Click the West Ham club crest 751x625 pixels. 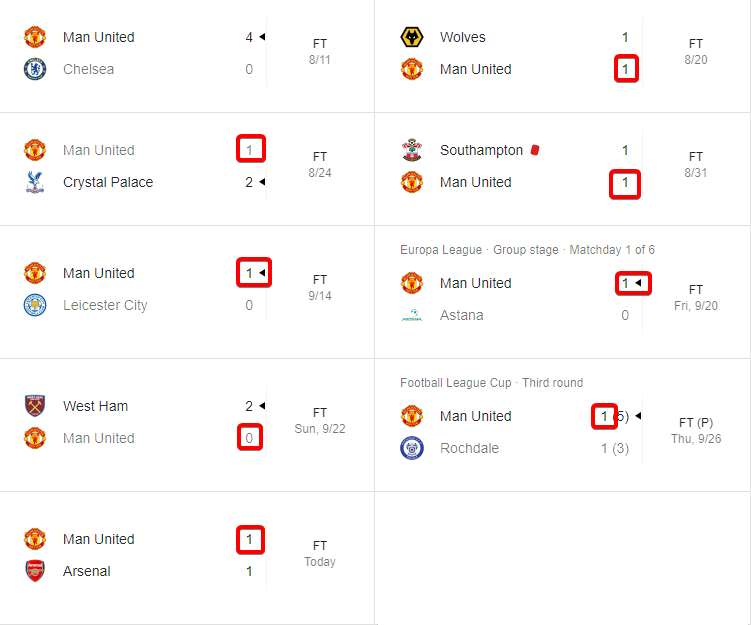coord(35,406)
